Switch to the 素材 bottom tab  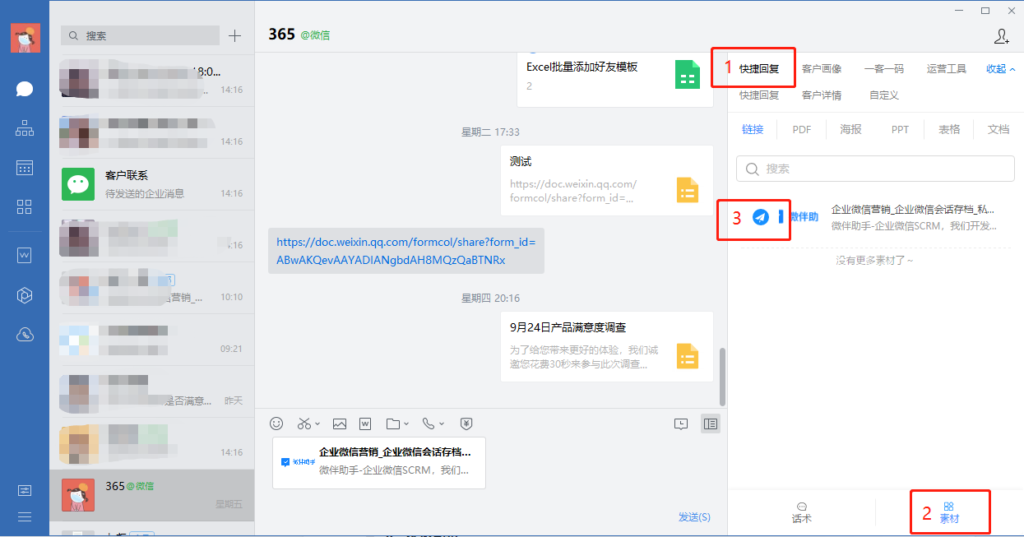[949, 513]
